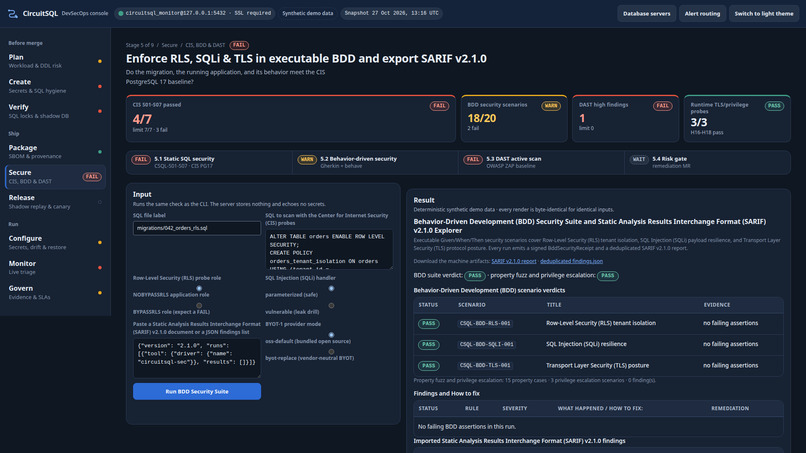The image size is (806, 453).
Task: Select BYPASSRLS role (expect a FAIL) radio
Action: point(199,305)
